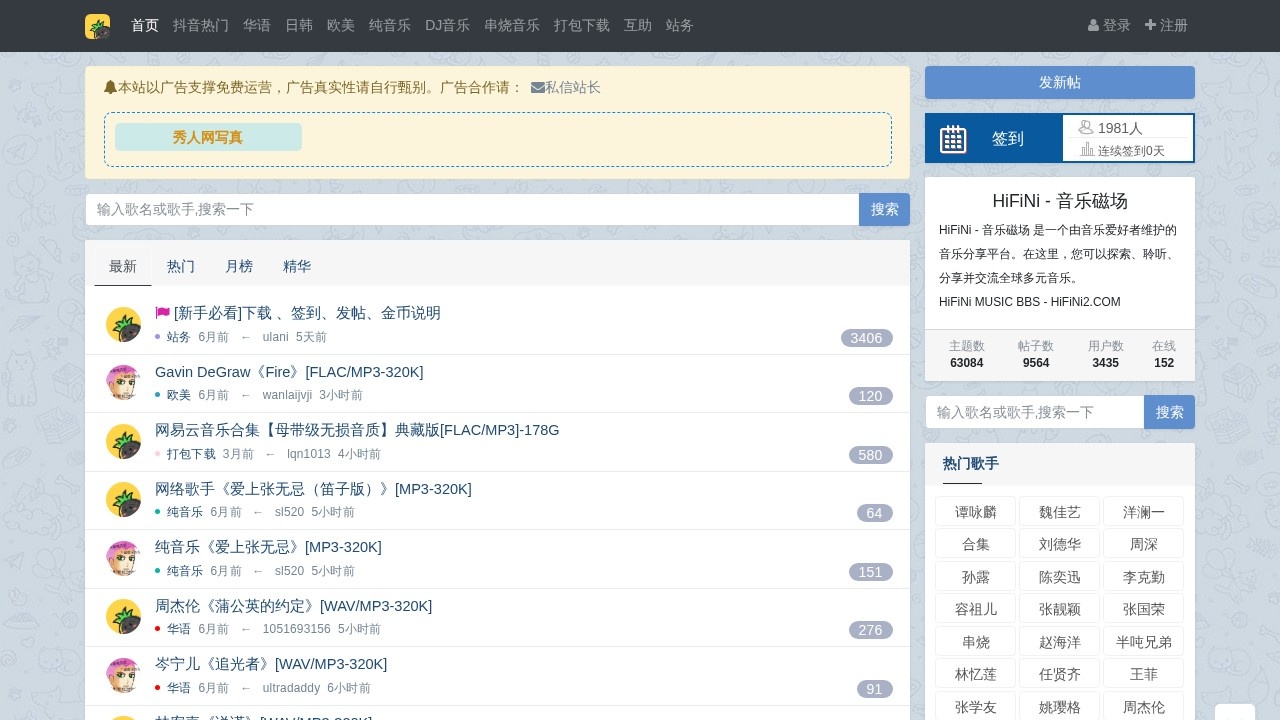Viewport: 1280px width, 720px height.
Task: Open 华语 section in navigation bar
Action: click(x=257, y=26)
